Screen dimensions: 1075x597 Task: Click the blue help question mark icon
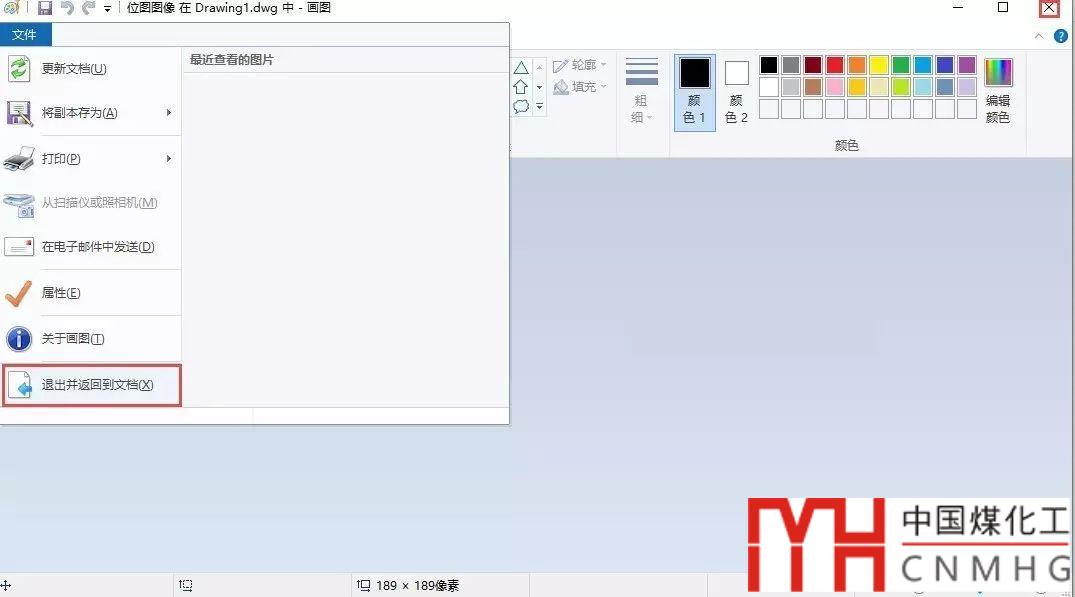(1061, 36)
